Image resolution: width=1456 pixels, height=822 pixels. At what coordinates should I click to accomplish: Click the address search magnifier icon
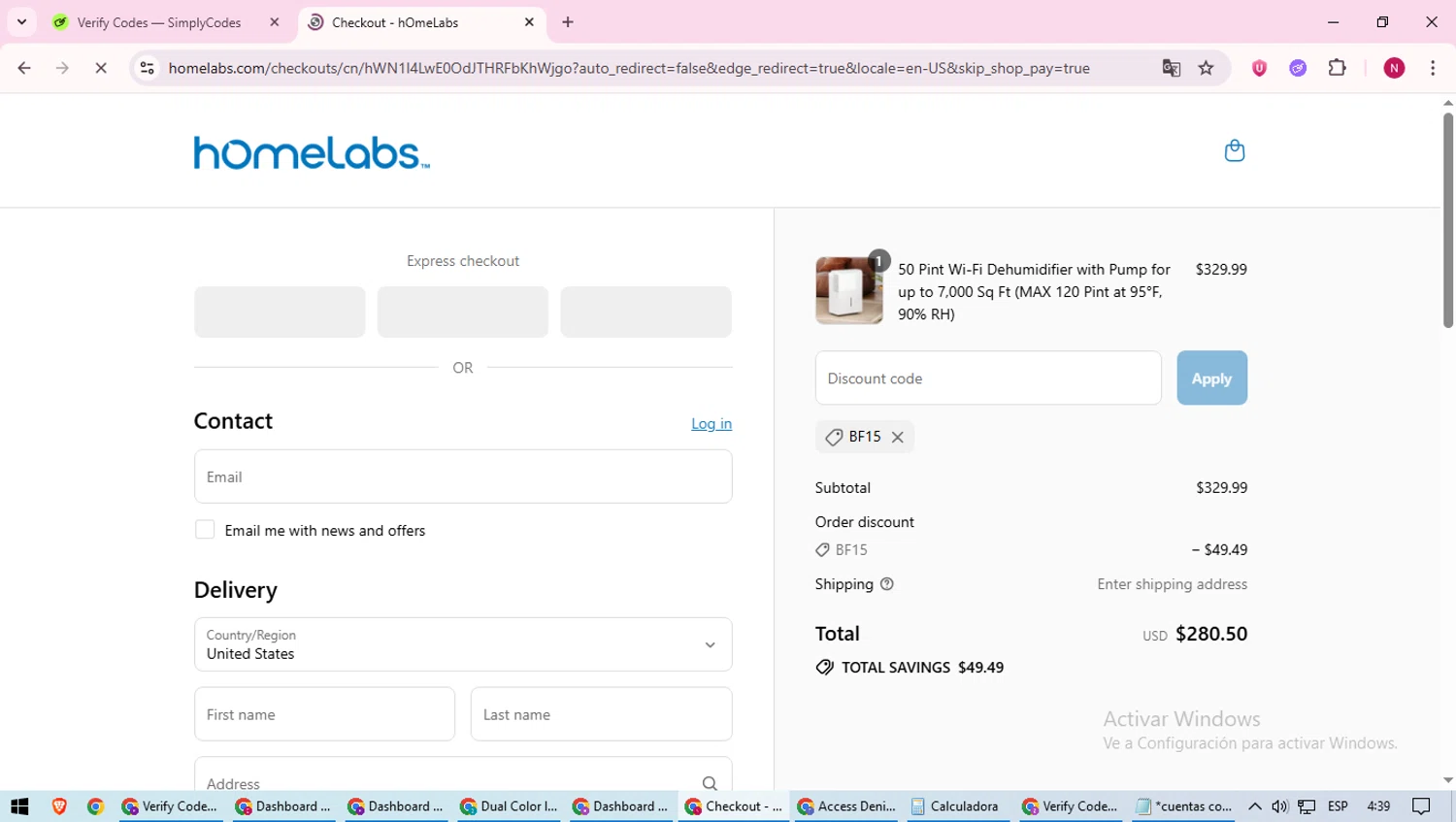710,783
